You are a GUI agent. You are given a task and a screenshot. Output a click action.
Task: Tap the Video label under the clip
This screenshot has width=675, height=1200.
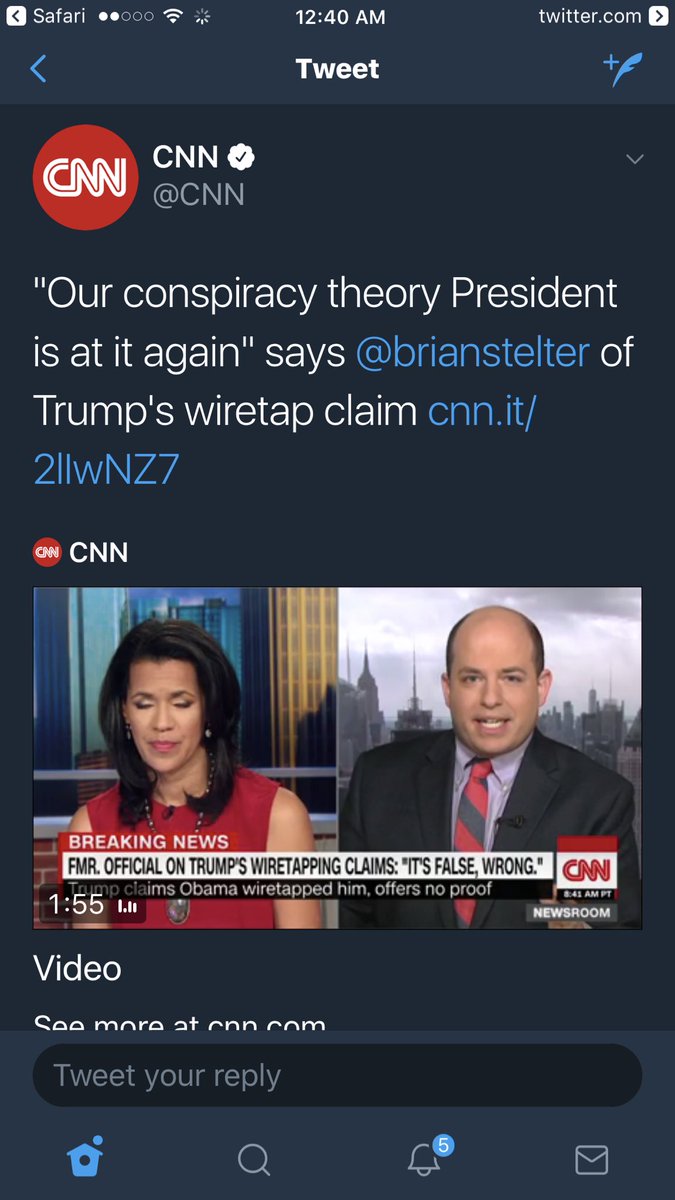tap(77, 968)
